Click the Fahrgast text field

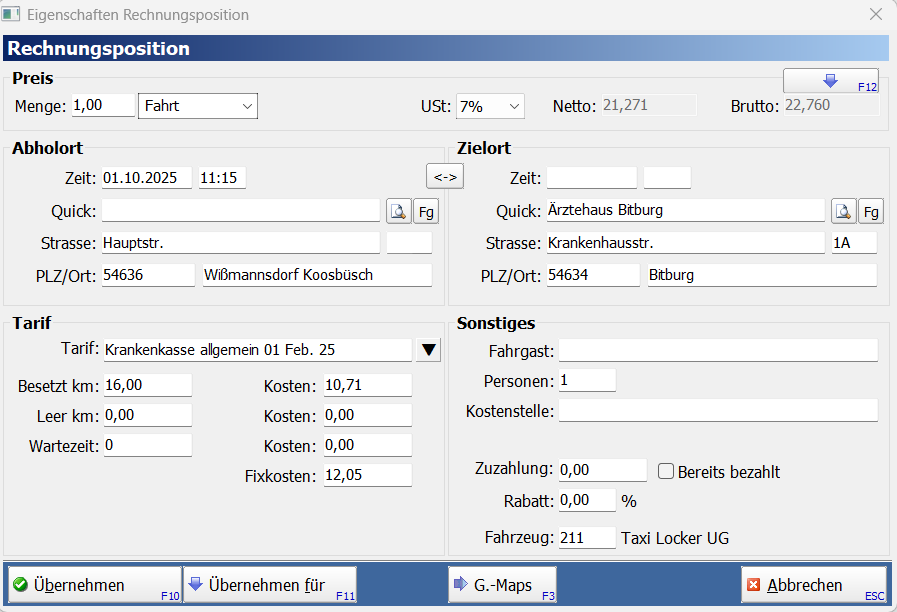[x=717, y=350]
